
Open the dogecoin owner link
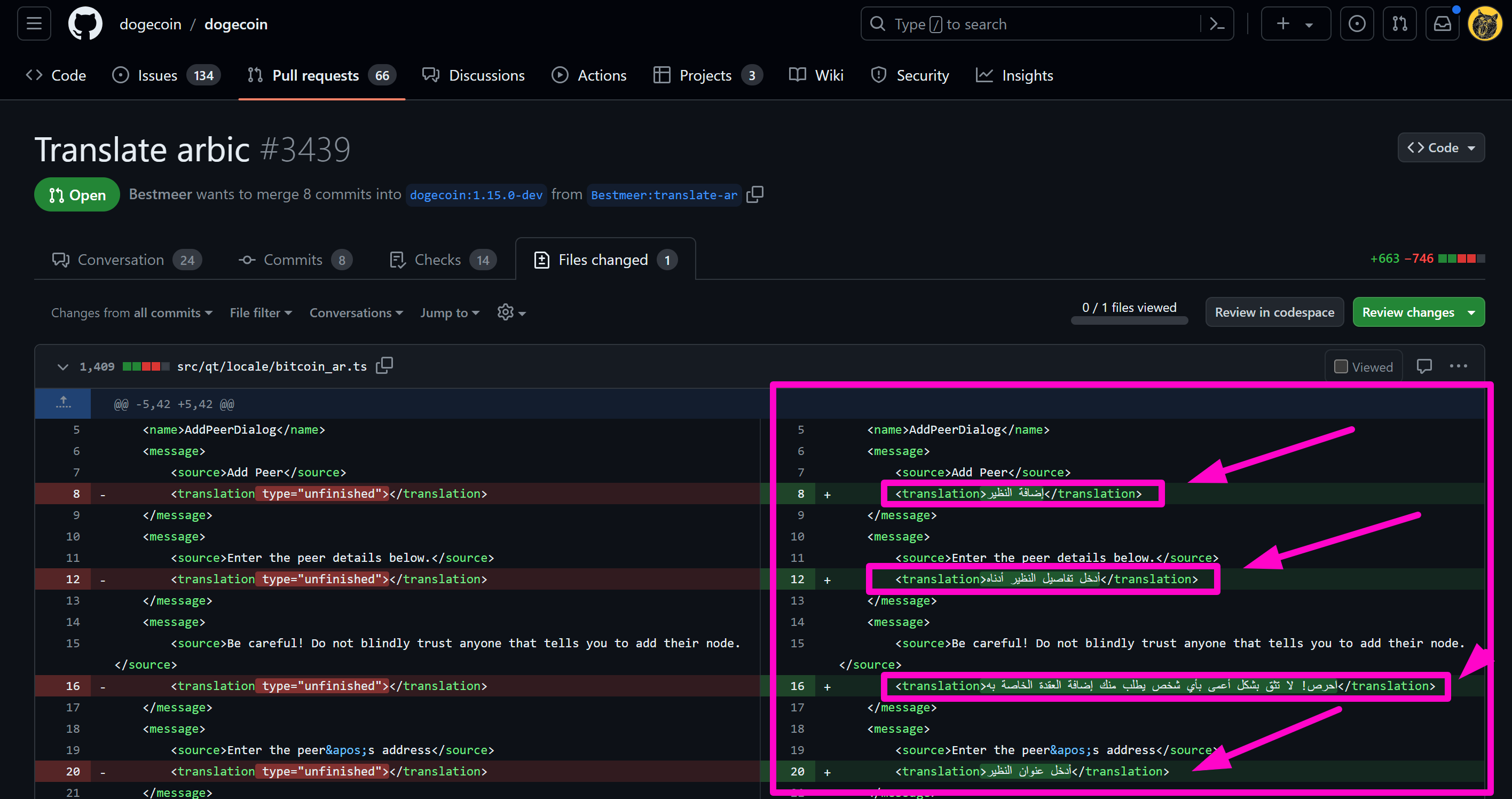(150, 24)
